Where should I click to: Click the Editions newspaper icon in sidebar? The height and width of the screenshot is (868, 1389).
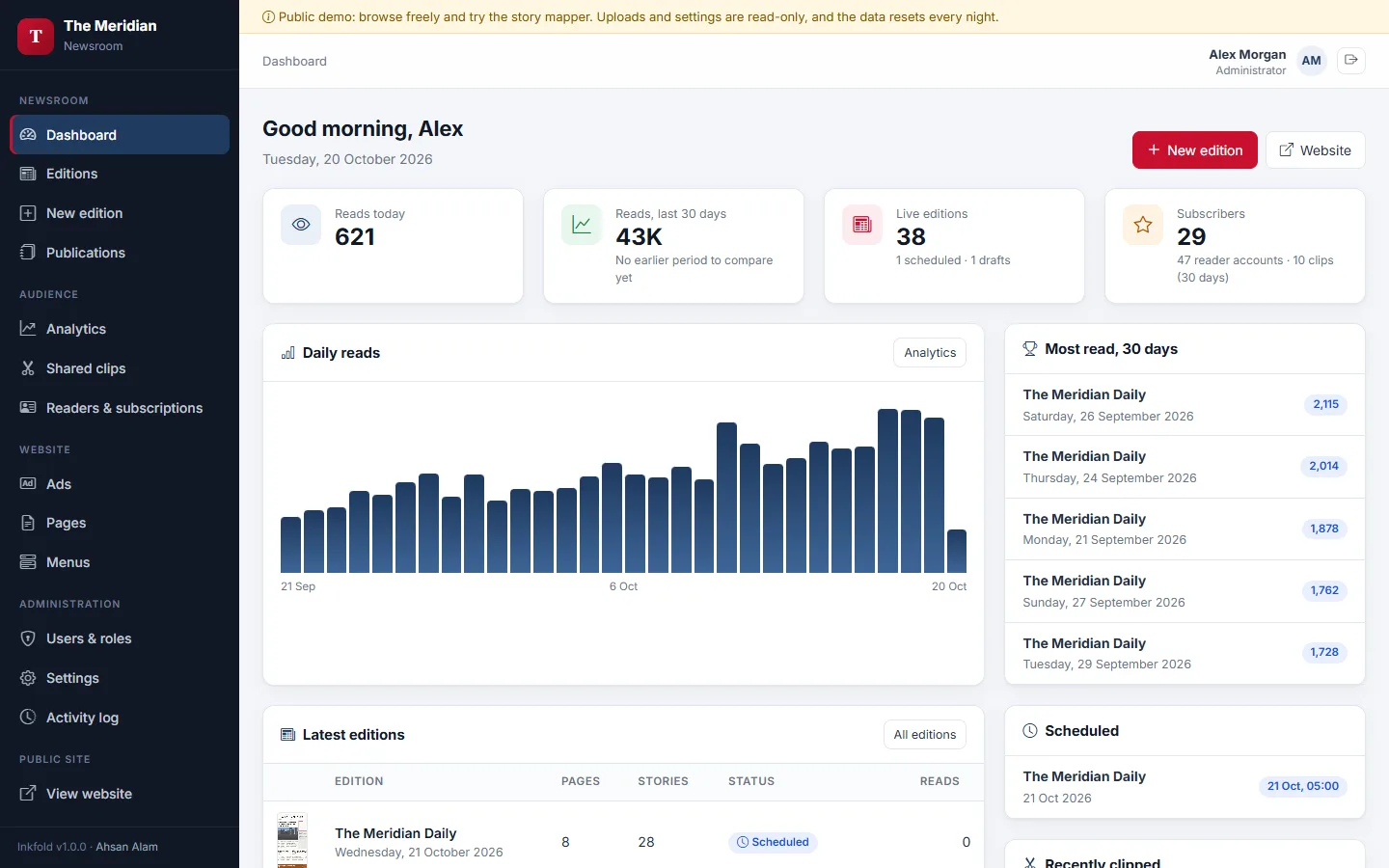(28, 174)
